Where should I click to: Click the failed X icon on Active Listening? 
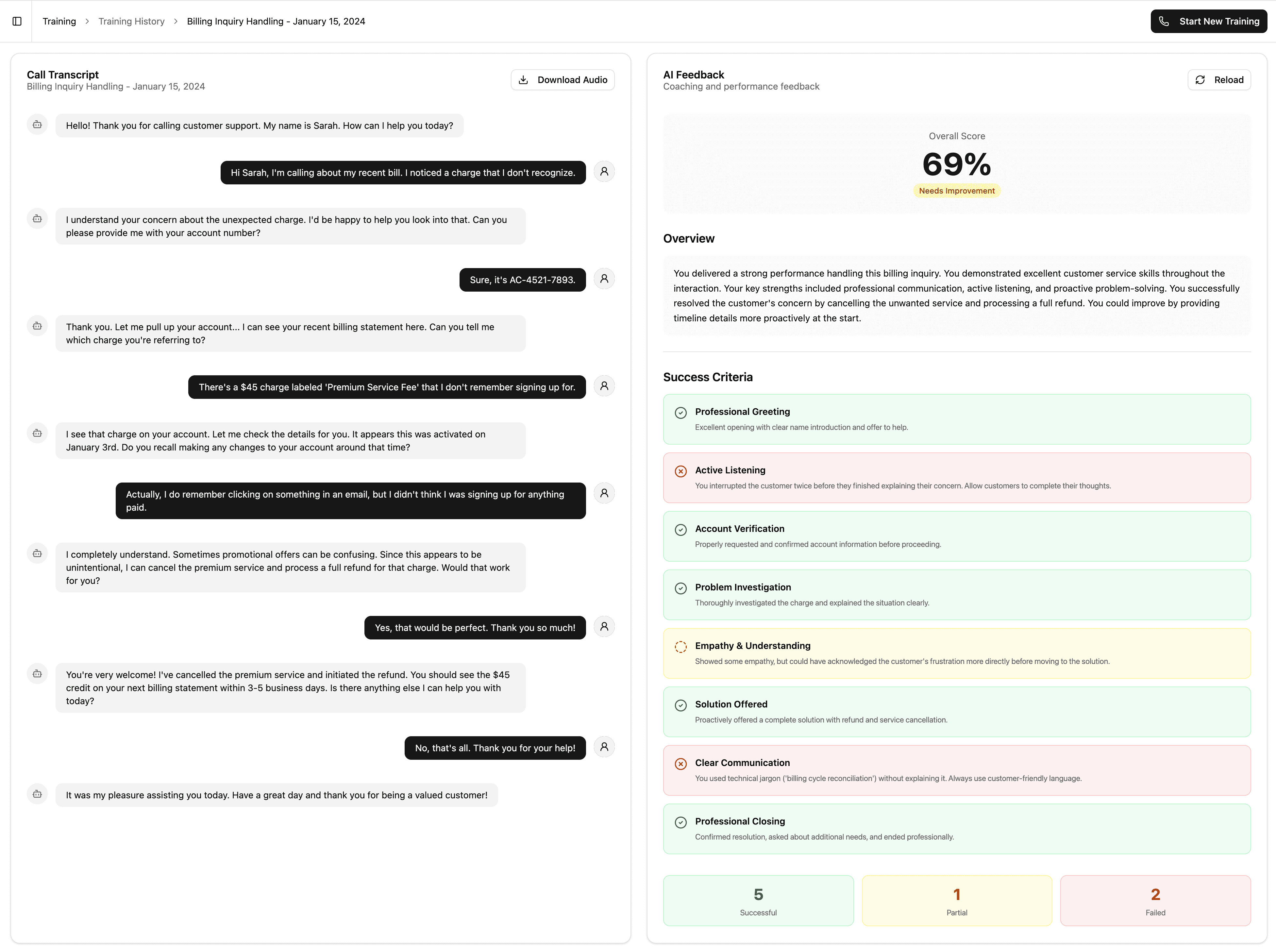coord(680,471)
